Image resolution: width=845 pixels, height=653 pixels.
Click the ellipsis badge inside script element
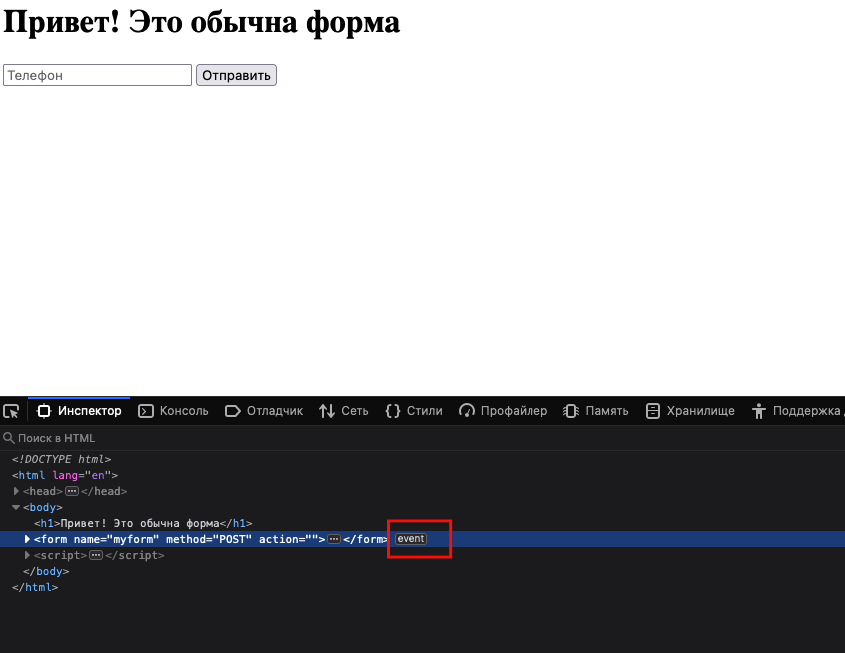point(96,555)
